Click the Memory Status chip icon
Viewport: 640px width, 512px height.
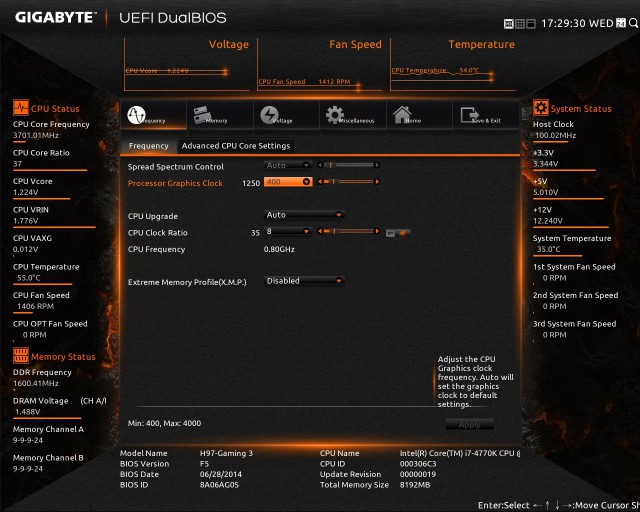pyautogui.click(x=21, y=356)
